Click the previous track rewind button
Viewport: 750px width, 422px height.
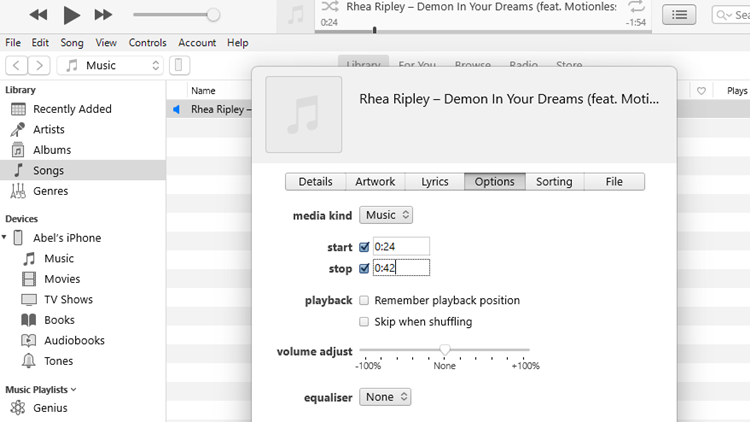pyautogui.click(x=38, y=15)
